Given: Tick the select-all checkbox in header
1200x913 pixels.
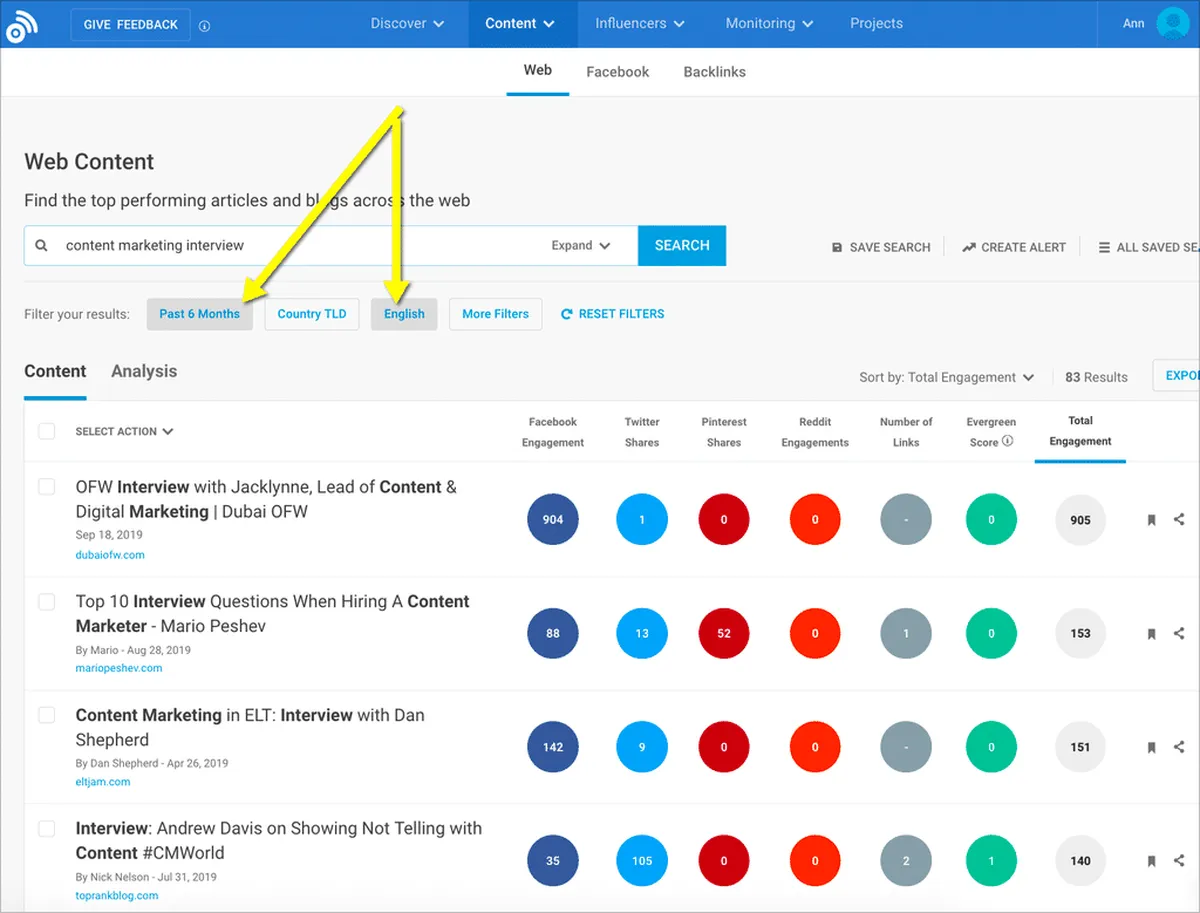Looking at the screenshot, I should point(46,431).
